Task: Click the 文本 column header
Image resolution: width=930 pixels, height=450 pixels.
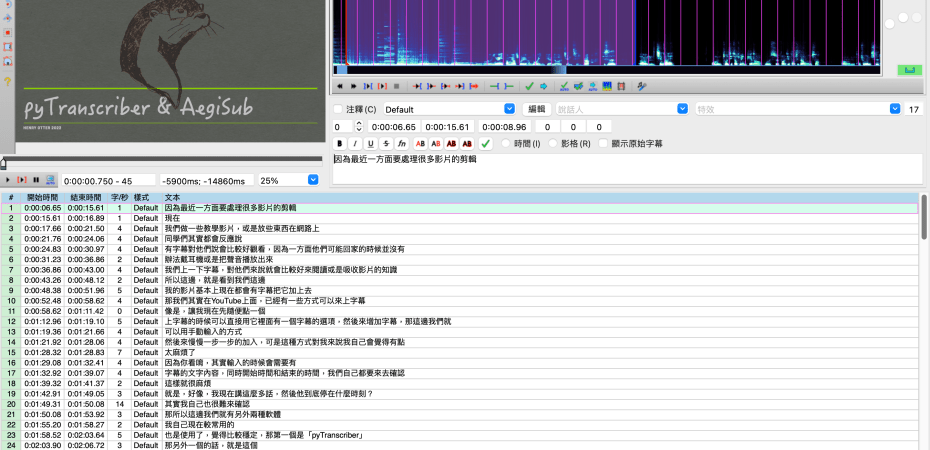Action: (x=172, y=198)
